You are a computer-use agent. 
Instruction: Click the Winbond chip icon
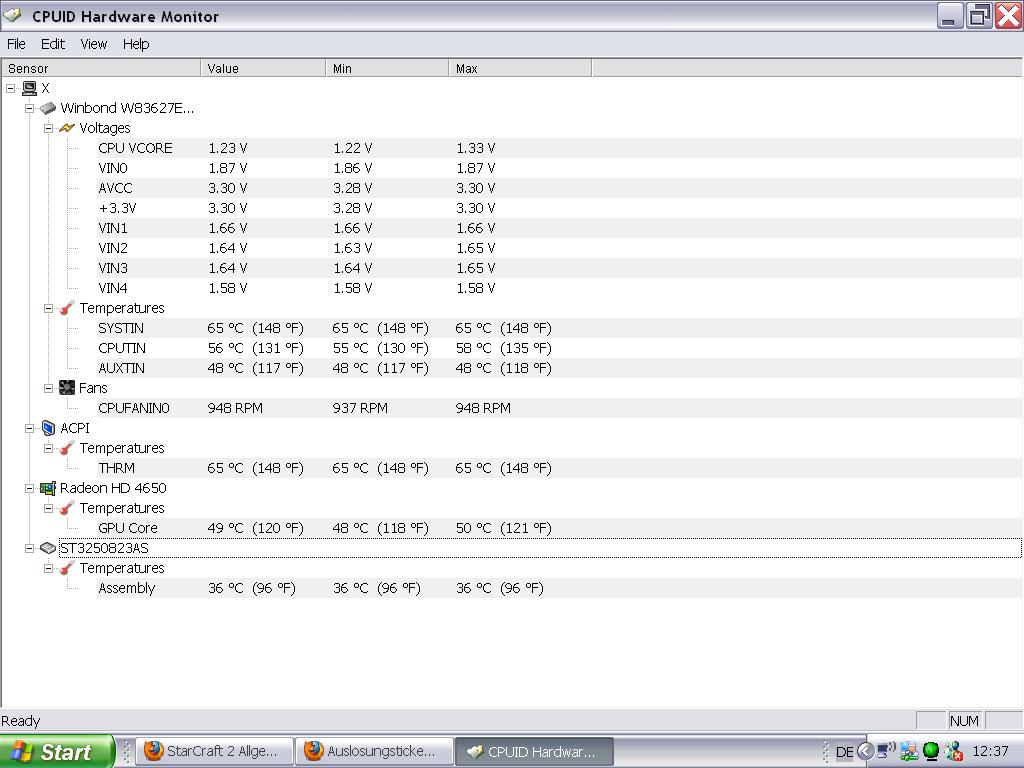[48, 108]
